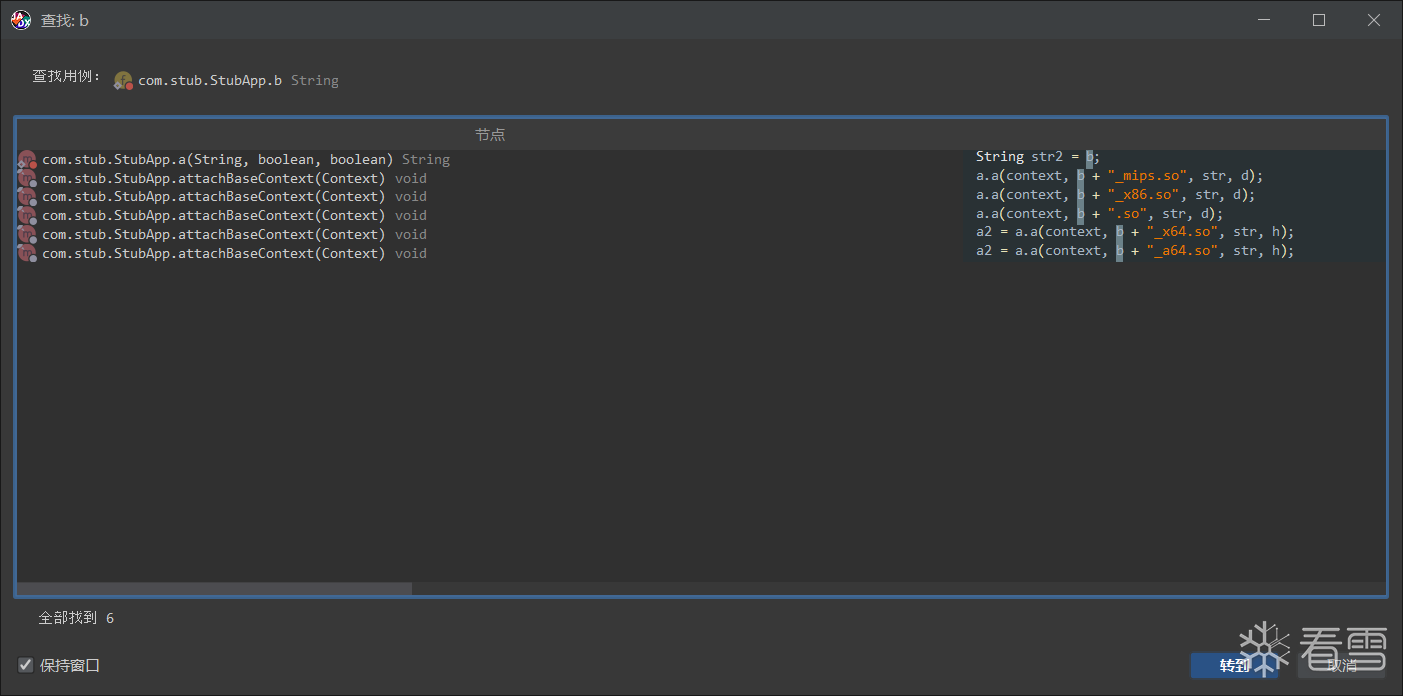Click the field icon beside com.stub.StubApp.b
Image resolution: width=1403 pixels, height=696 pixels.
coord(123,81)
